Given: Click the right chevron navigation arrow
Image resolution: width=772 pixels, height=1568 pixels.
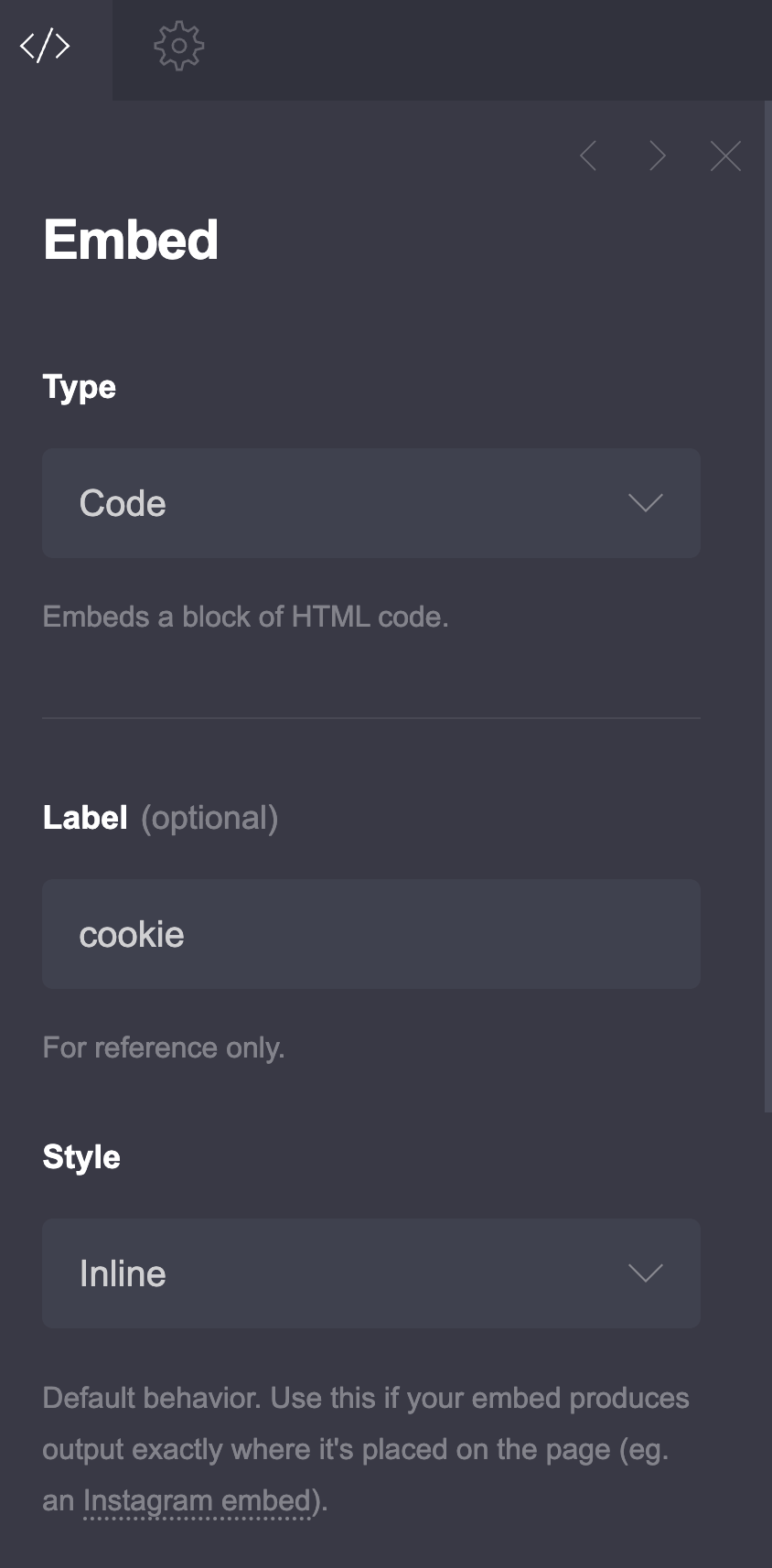Looking at the screenshot, I should [657, 156].
